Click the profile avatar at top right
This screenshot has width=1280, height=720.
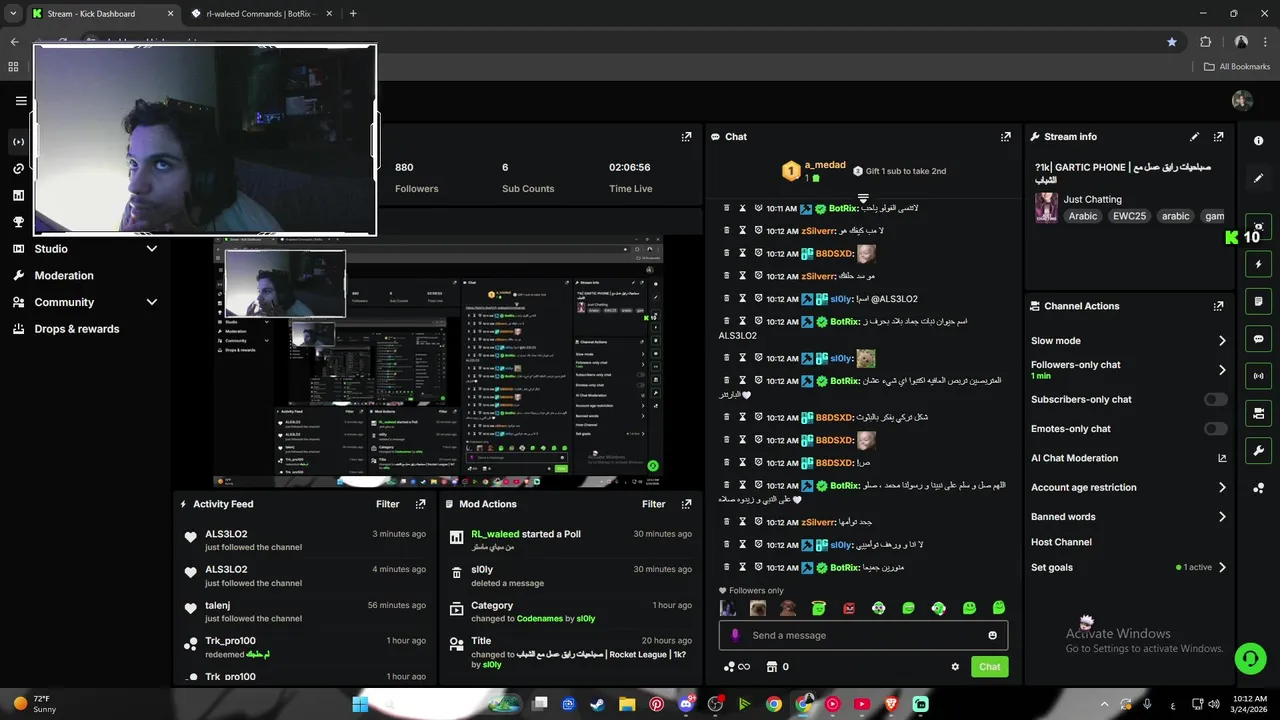click(1242, 101)
